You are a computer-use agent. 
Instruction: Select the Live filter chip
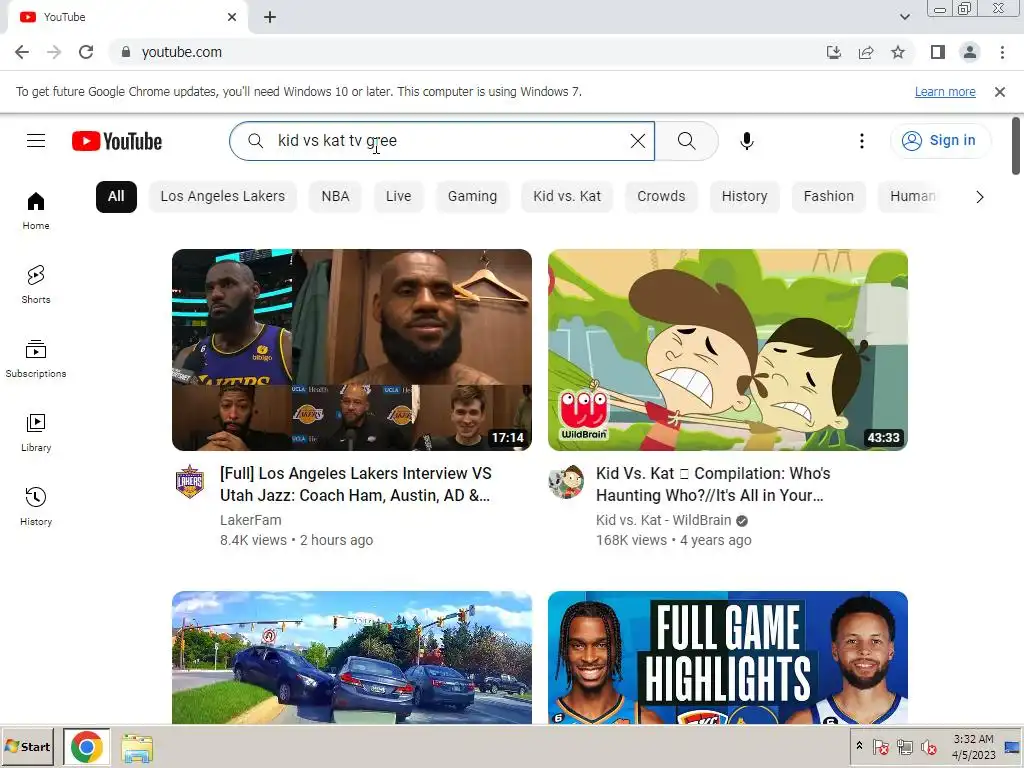(x=398, y=197)
